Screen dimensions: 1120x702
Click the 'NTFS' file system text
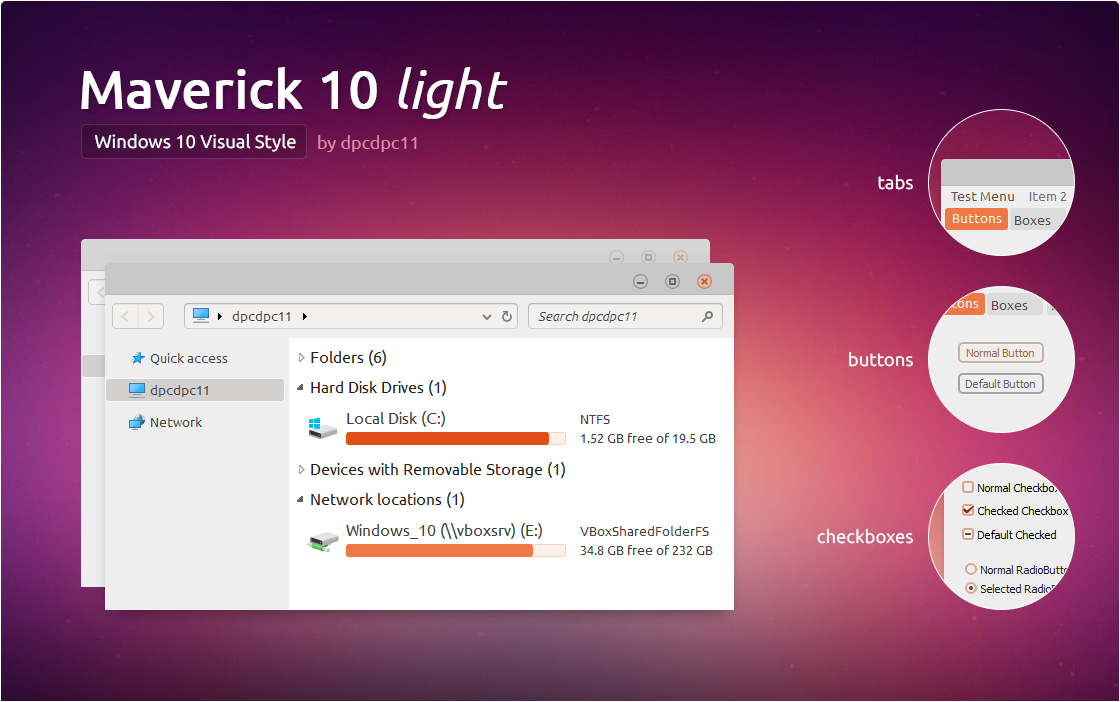[x=595, y=419]
